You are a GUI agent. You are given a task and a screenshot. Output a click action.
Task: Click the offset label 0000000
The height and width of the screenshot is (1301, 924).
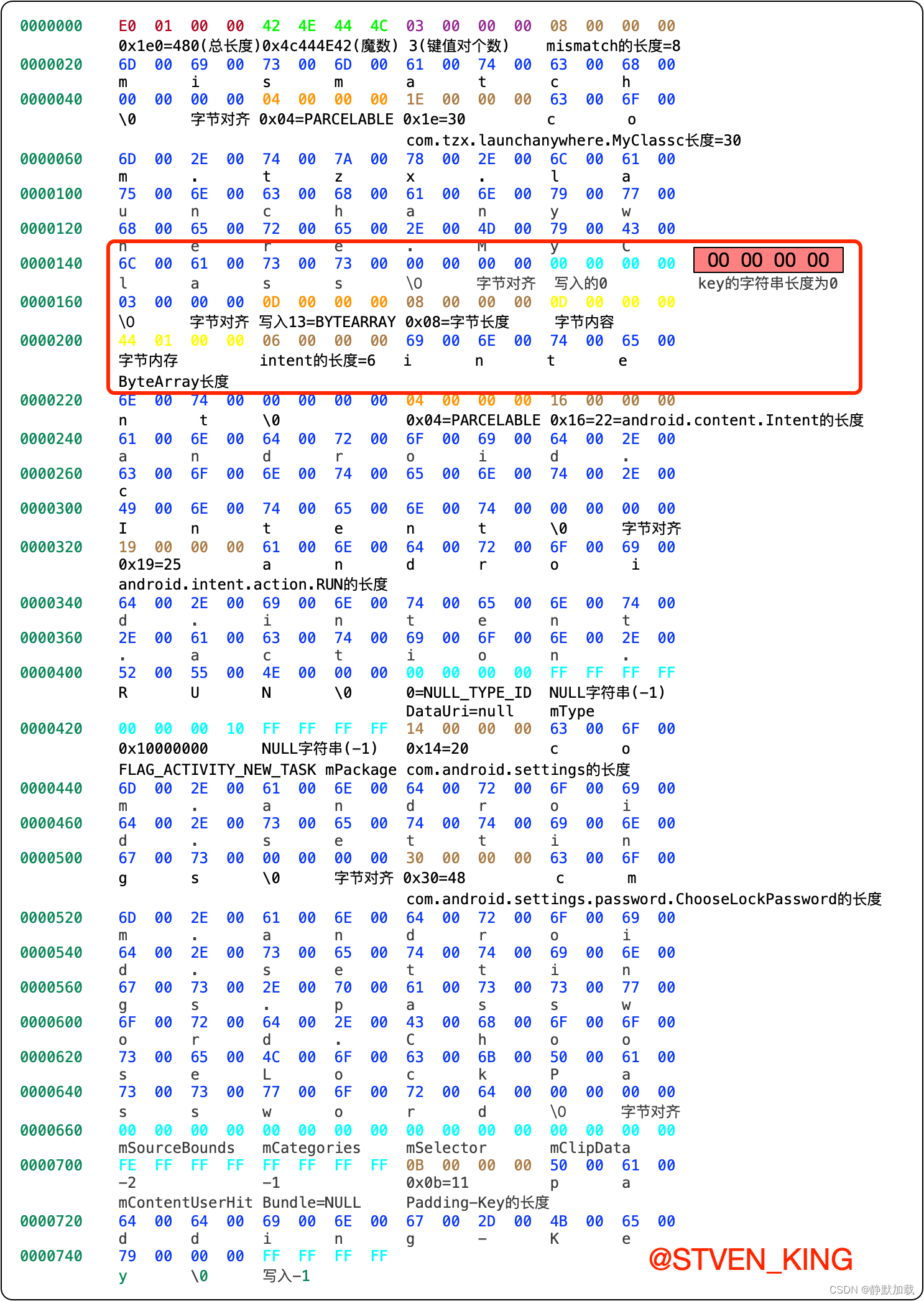tap(51, 26)
